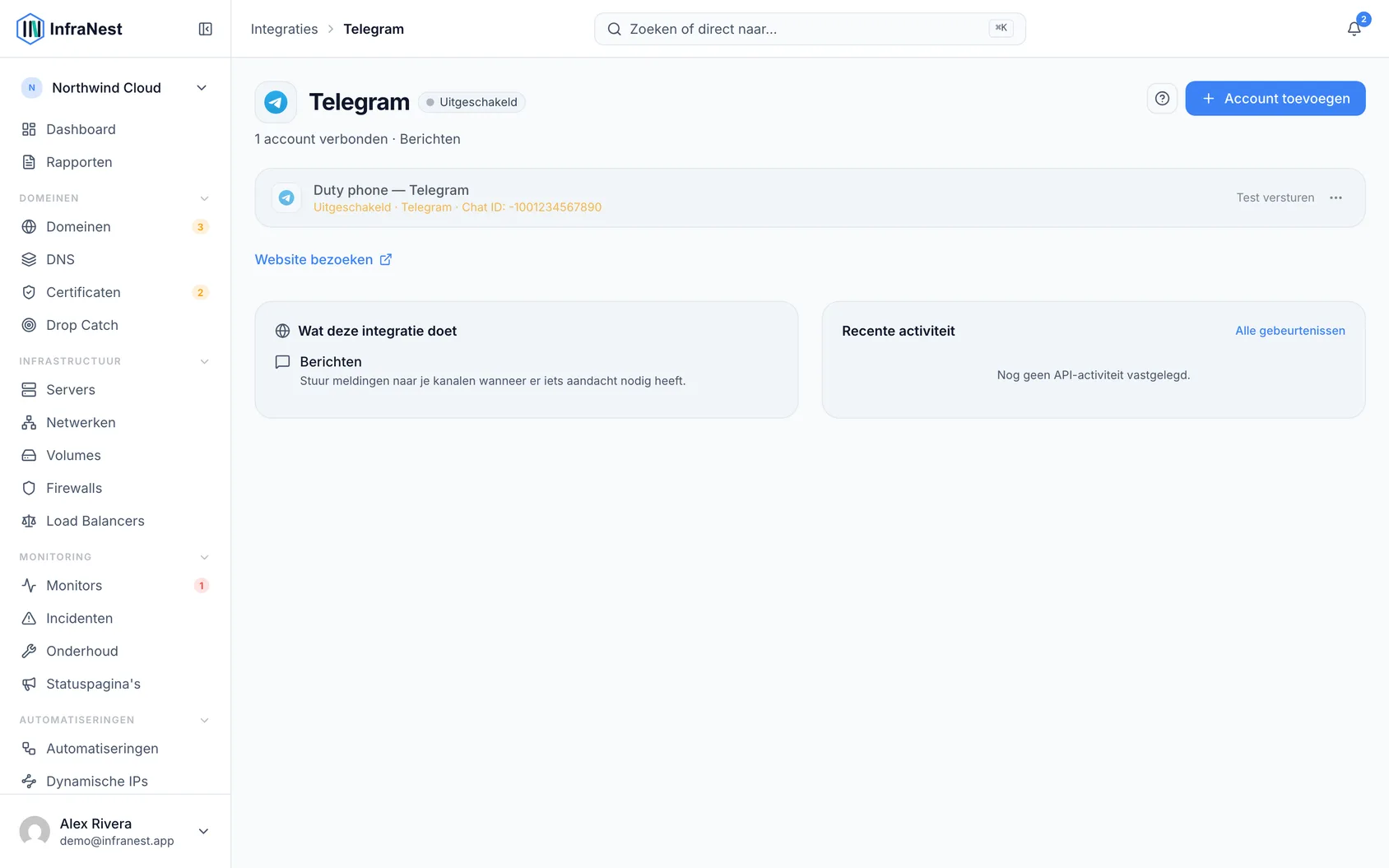Image resolution: width=1389 pixels, height=868 pixels.
Task: Click Account toevoegen button
Action: [x=1275, y=99]
